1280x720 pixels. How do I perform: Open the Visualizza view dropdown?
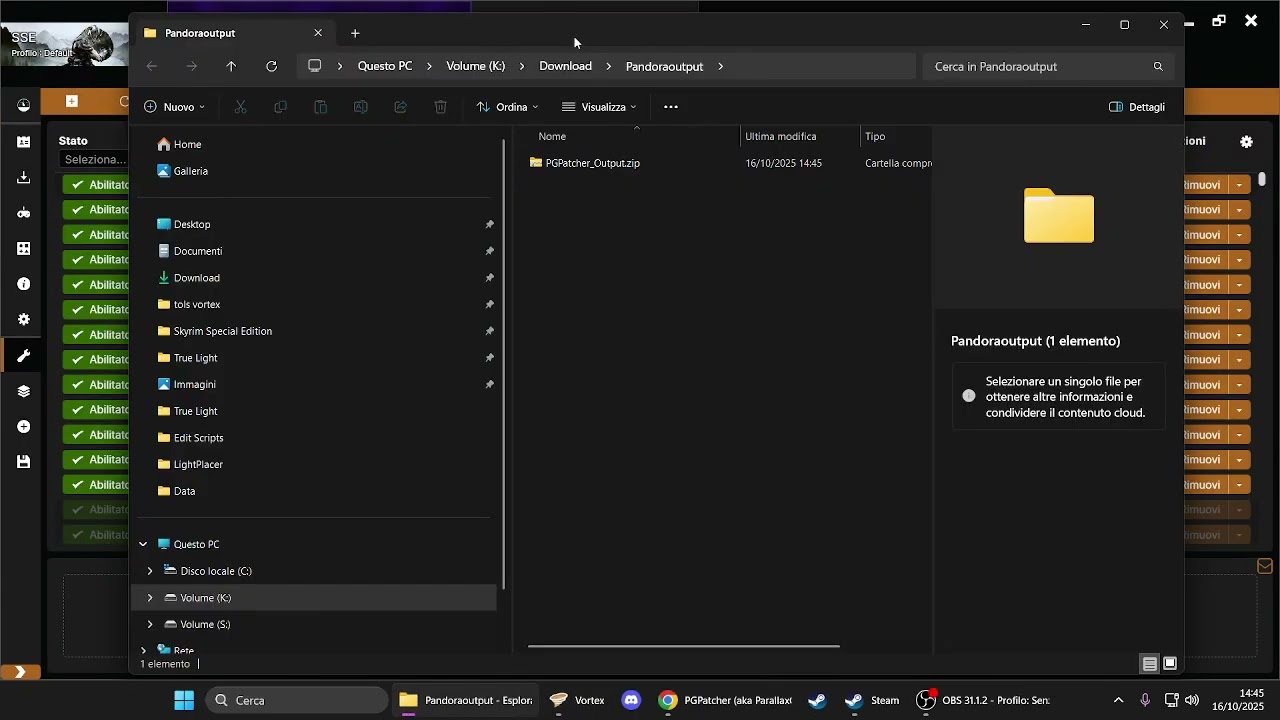coord(599,107)
